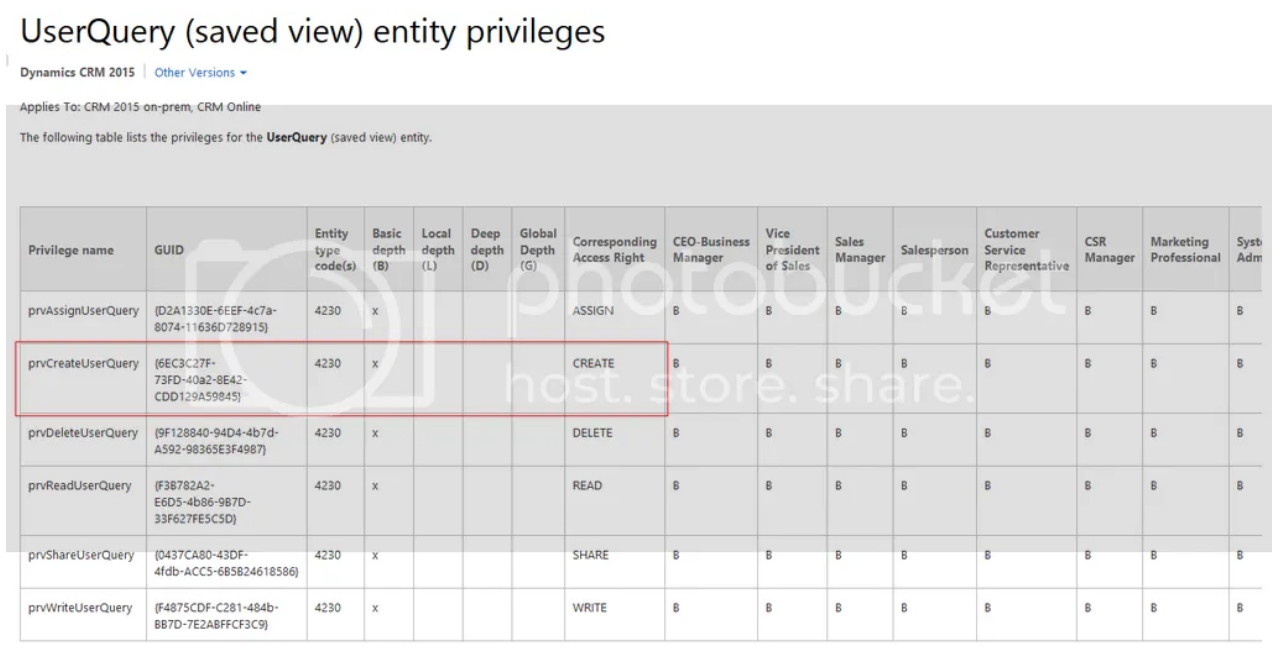1276x649 pixels.
Task: Select the prvDeleteUserQuery row name
Action: coord(82,433)
